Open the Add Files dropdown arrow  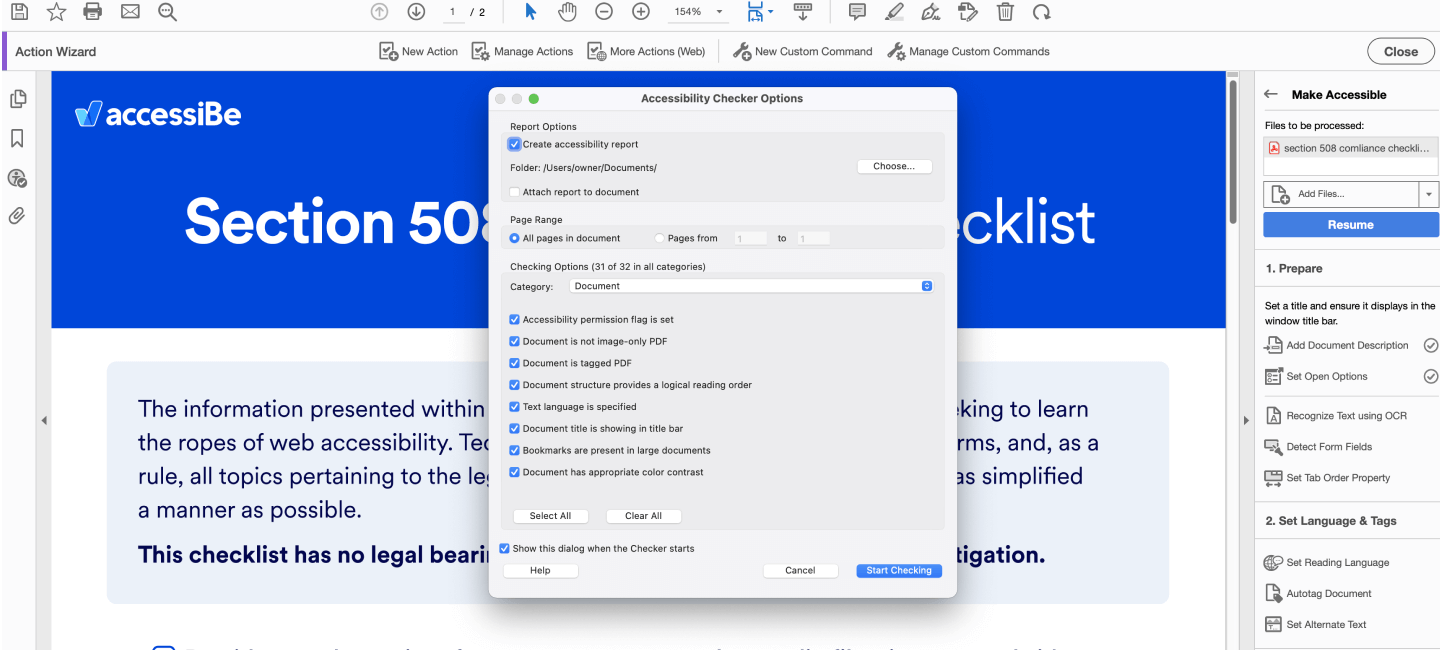tap(1429, 194)
